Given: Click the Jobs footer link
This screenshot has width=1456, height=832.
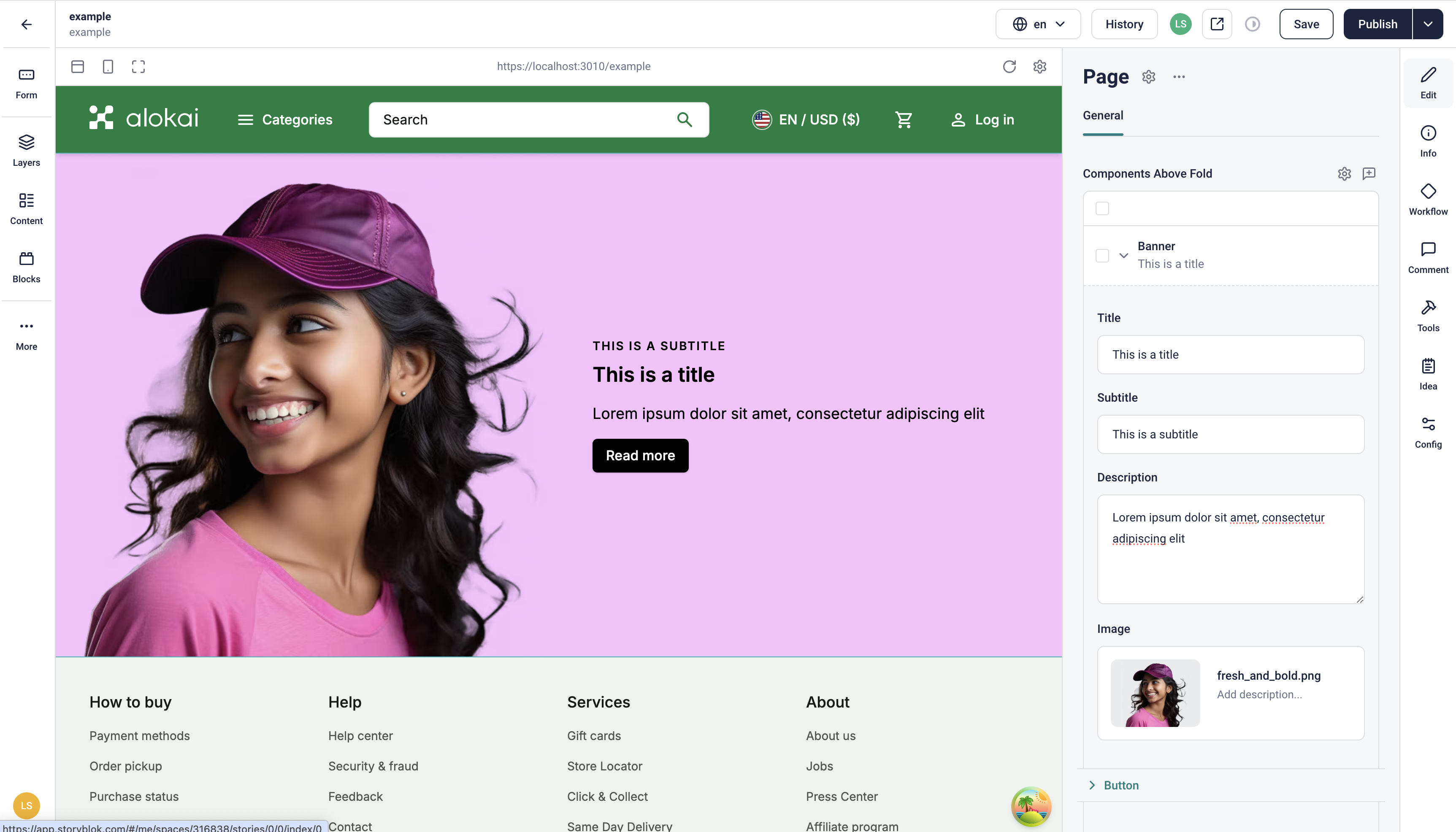Looking at the screenshot, I should [x=820, y=766].
